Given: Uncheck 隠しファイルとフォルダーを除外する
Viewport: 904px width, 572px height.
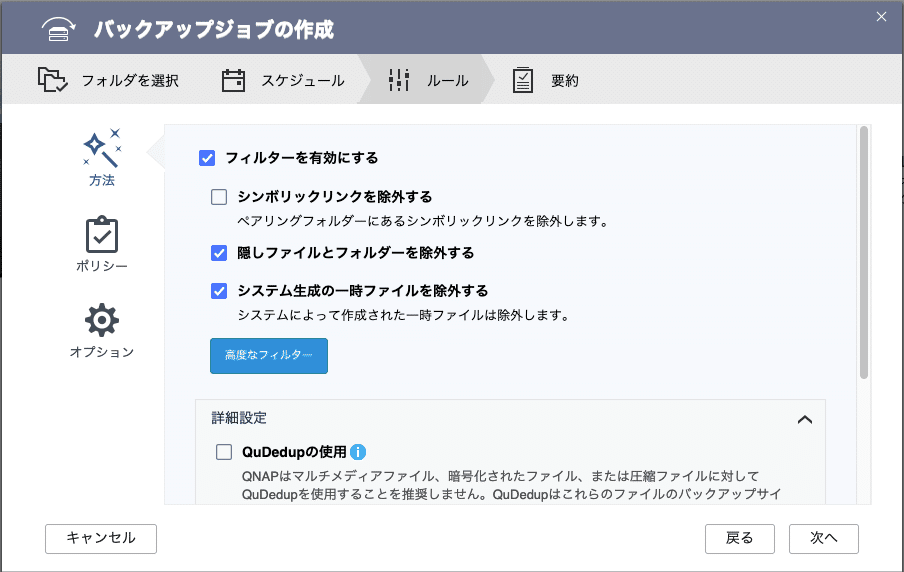Looking at the screenshot, I should [219, 253].
